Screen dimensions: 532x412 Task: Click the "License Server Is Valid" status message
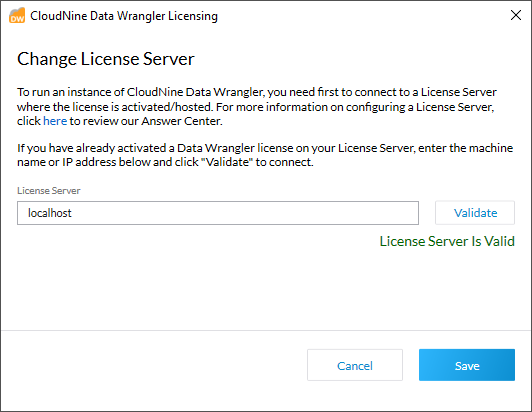click(447, 241)
